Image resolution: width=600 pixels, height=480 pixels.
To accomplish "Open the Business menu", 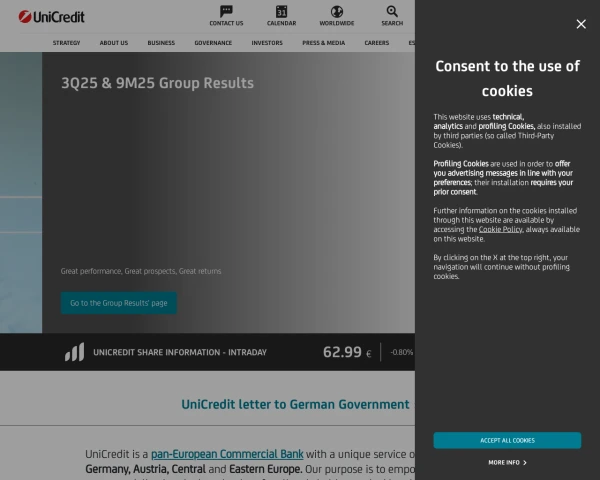I will click(161, 43).
